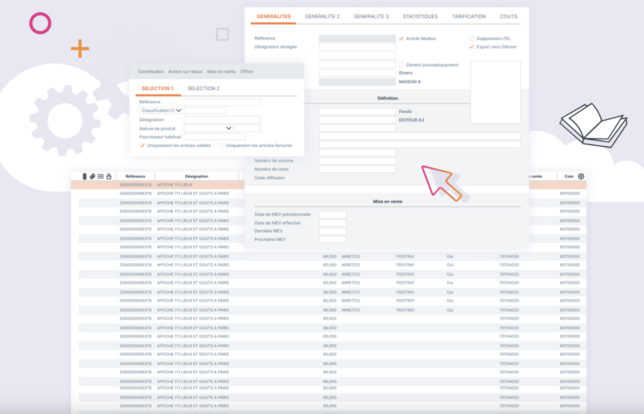Toggle Uniquement les articles valides
Image resolution: width=644 pixels, height=414 pixels.
pyautogui.click(x=142, y=146)
